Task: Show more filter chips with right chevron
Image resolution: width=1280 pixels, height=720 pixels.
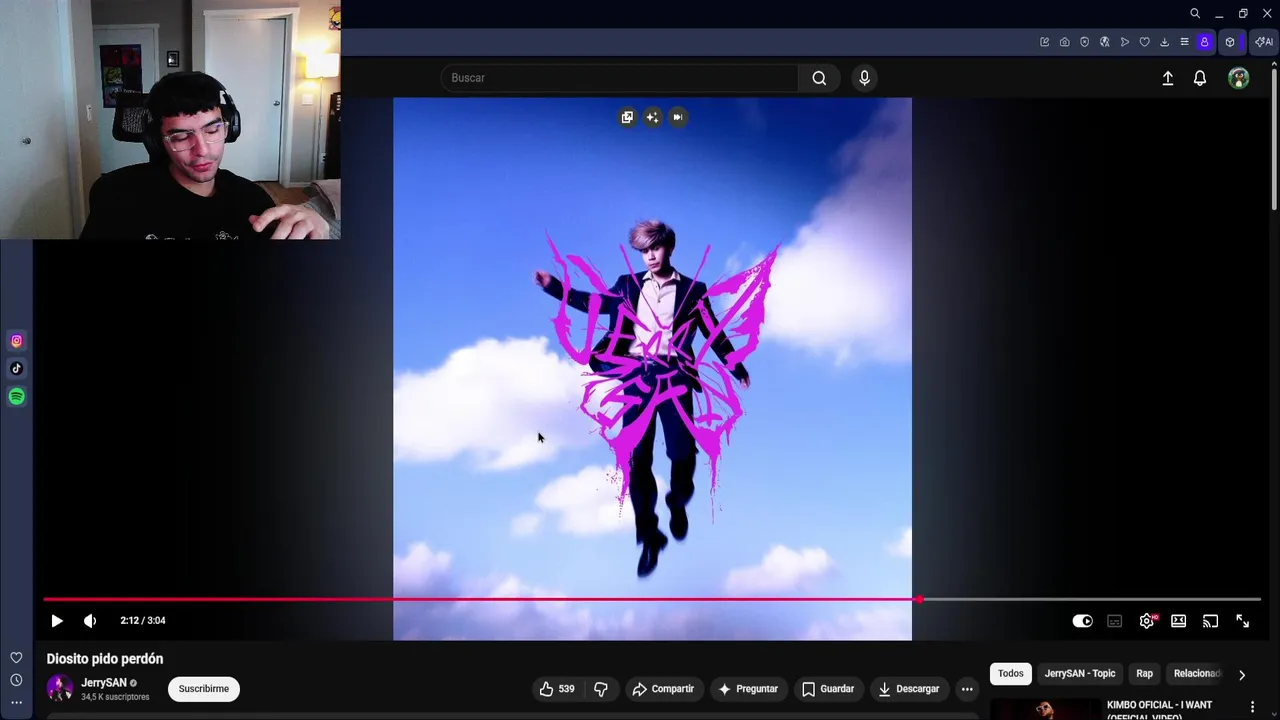Action: (x=1242, y=675)
